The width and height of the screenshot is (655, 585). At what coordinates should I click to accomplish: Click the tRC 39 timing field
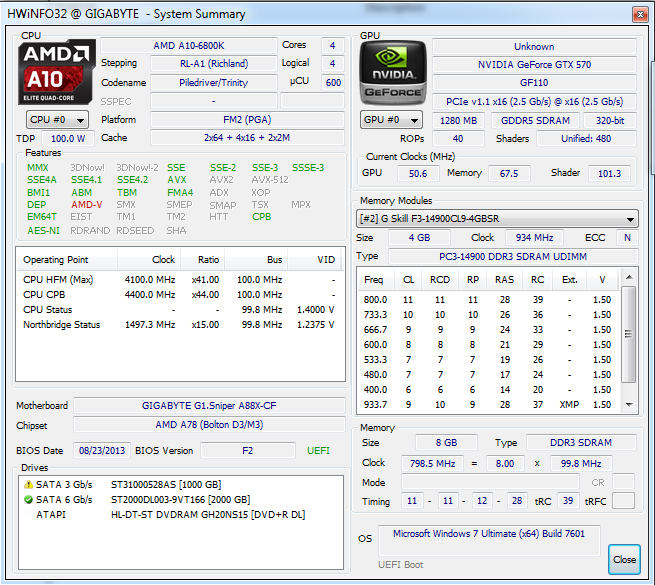(x=568, y=501)
